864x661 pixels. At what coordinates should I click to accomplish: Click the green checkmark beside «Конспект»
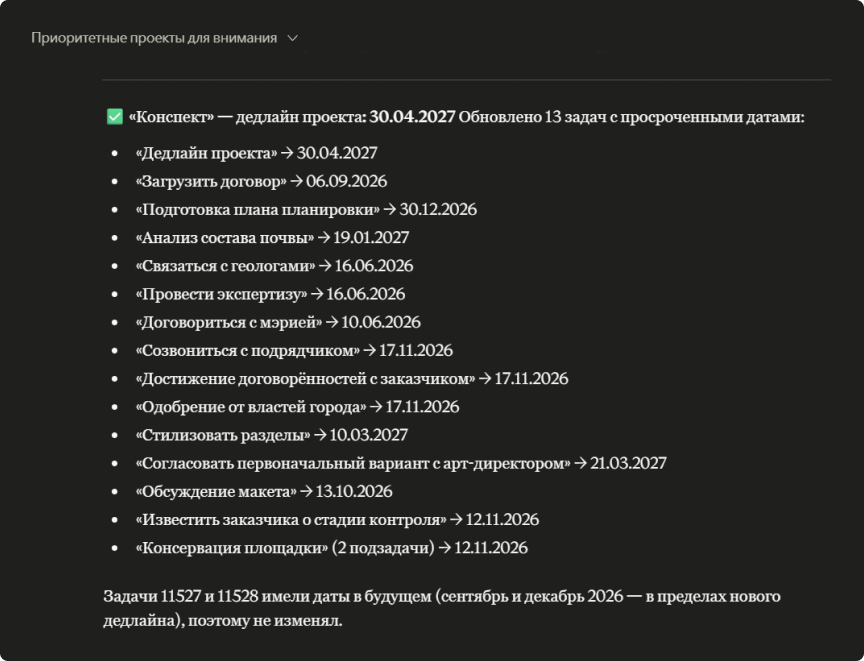click(115, 117)
